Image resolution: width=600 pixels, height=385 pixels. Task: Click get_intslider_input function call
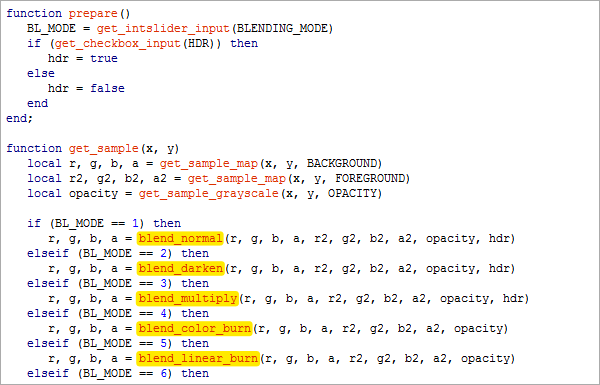pos(163,29)
